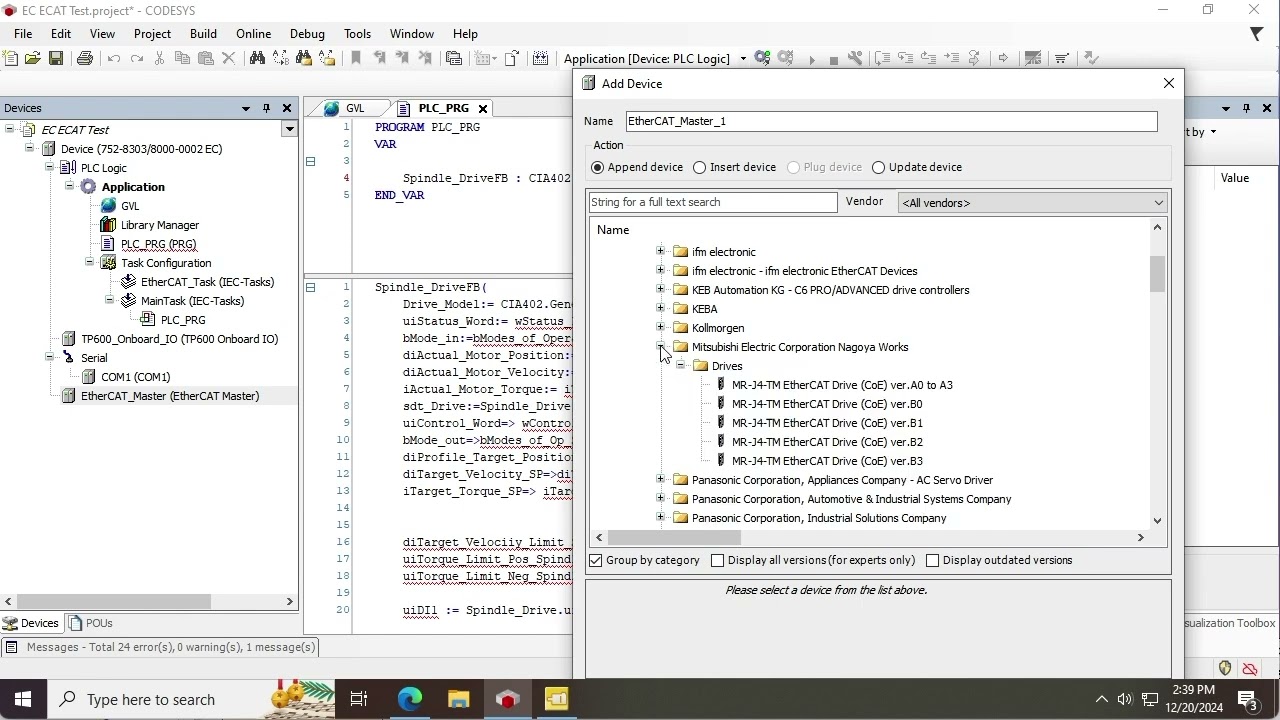
Task: Expand the Kollmorgen folder
Action: click(x=660, y=328)
